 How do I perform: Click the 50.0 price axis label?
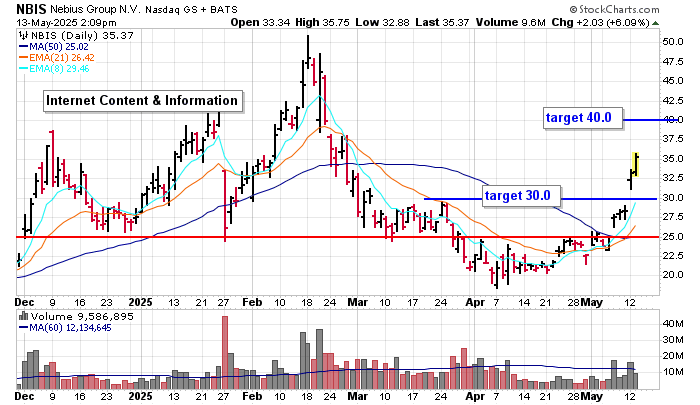click(673, 42)
